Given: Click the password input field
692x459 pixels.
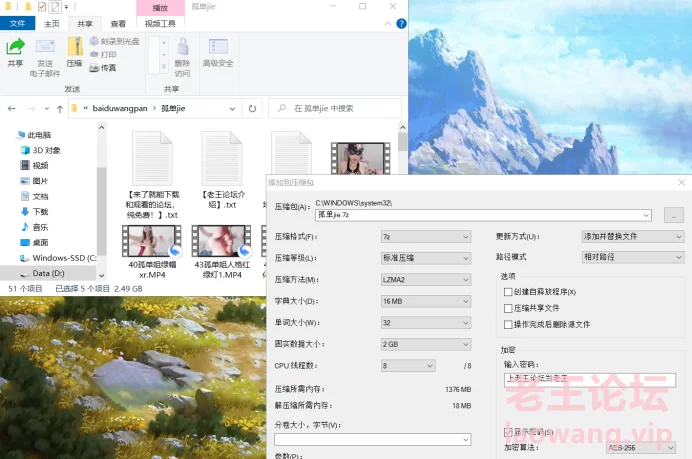Looking at the screenshot, I should [x=590, y=380].
